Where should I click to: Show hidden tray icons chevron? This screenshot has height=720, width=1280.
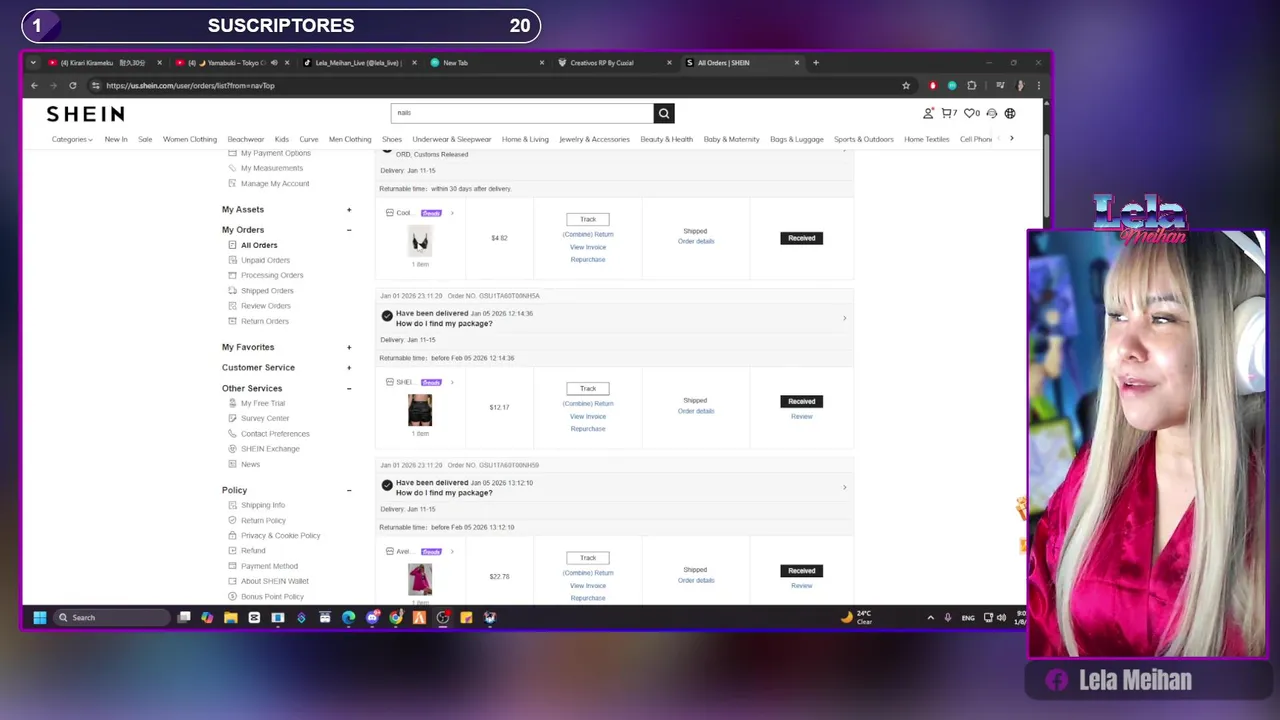tap(930, 617)
